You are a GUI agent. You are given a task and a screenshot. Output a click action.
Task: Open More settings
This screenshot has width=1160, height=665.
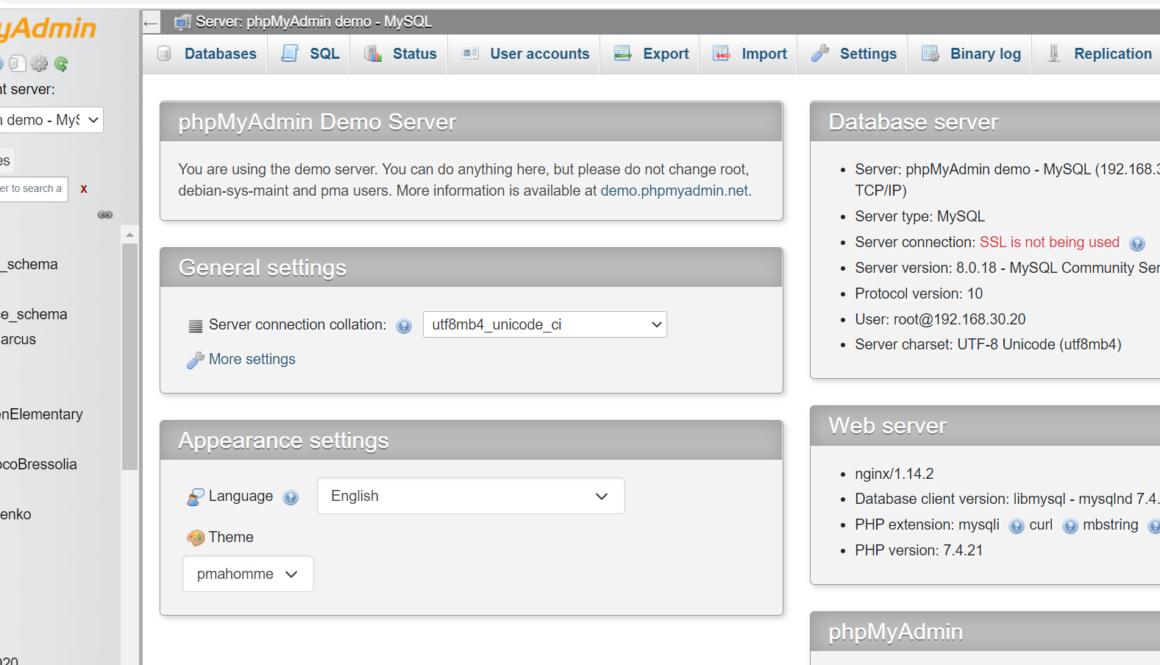pos(250,359)
